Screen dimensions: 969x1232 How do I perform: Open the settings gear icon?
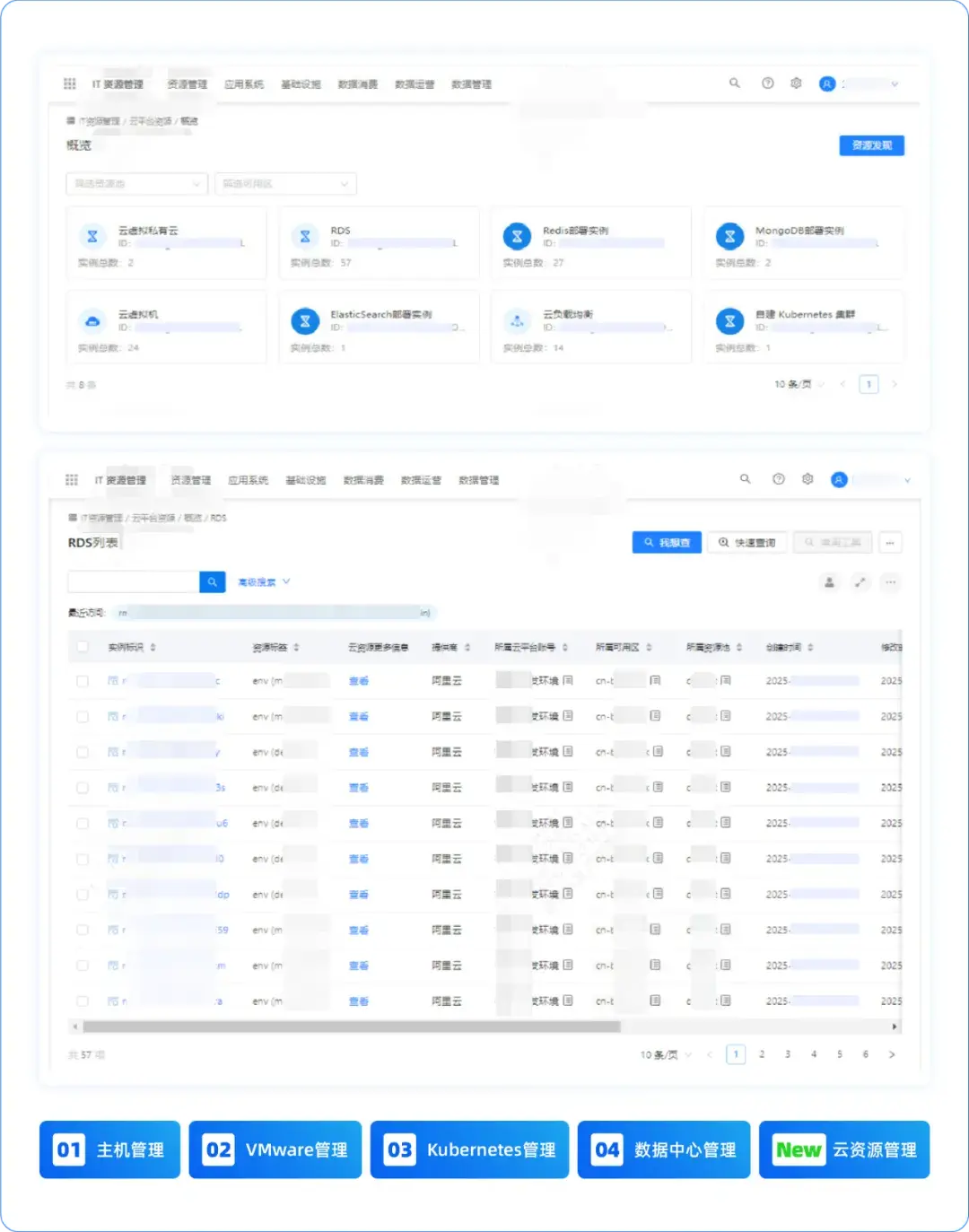(x=796, y=83)
